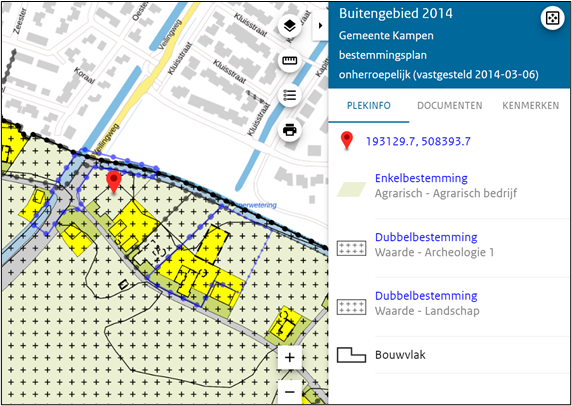The width and height of the screenshot is (572, 406).
Task: Select the PLEKINFO tab
Action: (x=368, y=106)
